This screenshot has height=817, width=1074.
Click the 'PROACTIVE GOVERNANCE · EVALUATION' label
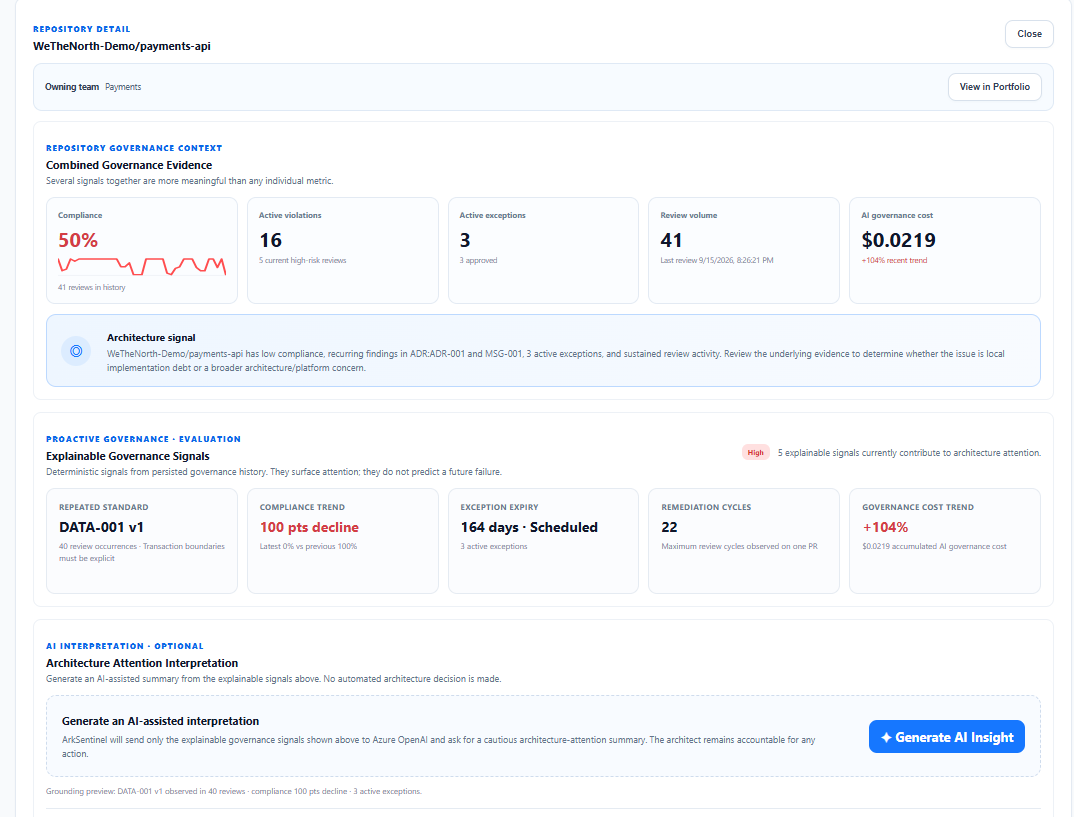pyautogui.click(x=143, y=439)
